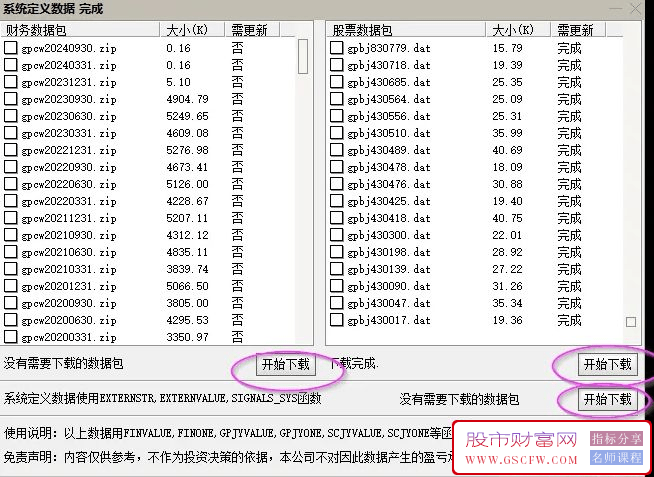Toggle checkbox for gpcw20210930.zip
Screen dimensions: 654x477
point(11,235)
